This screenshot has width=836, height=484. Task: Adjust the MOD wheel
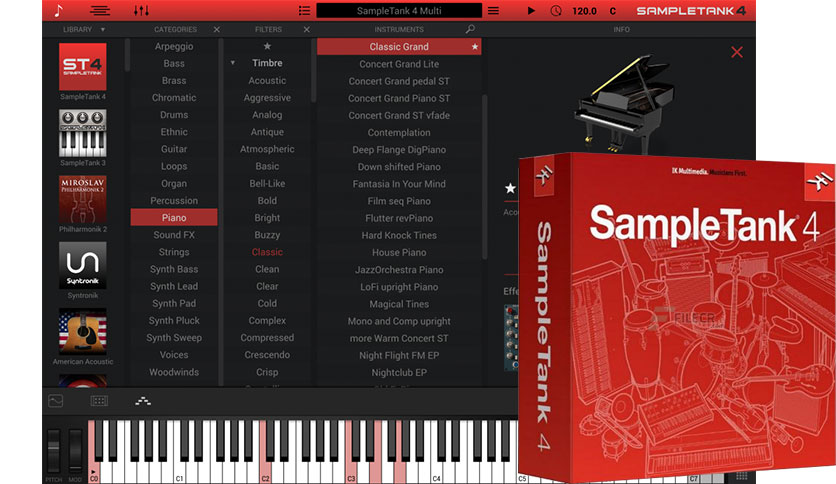coord(75,451)
